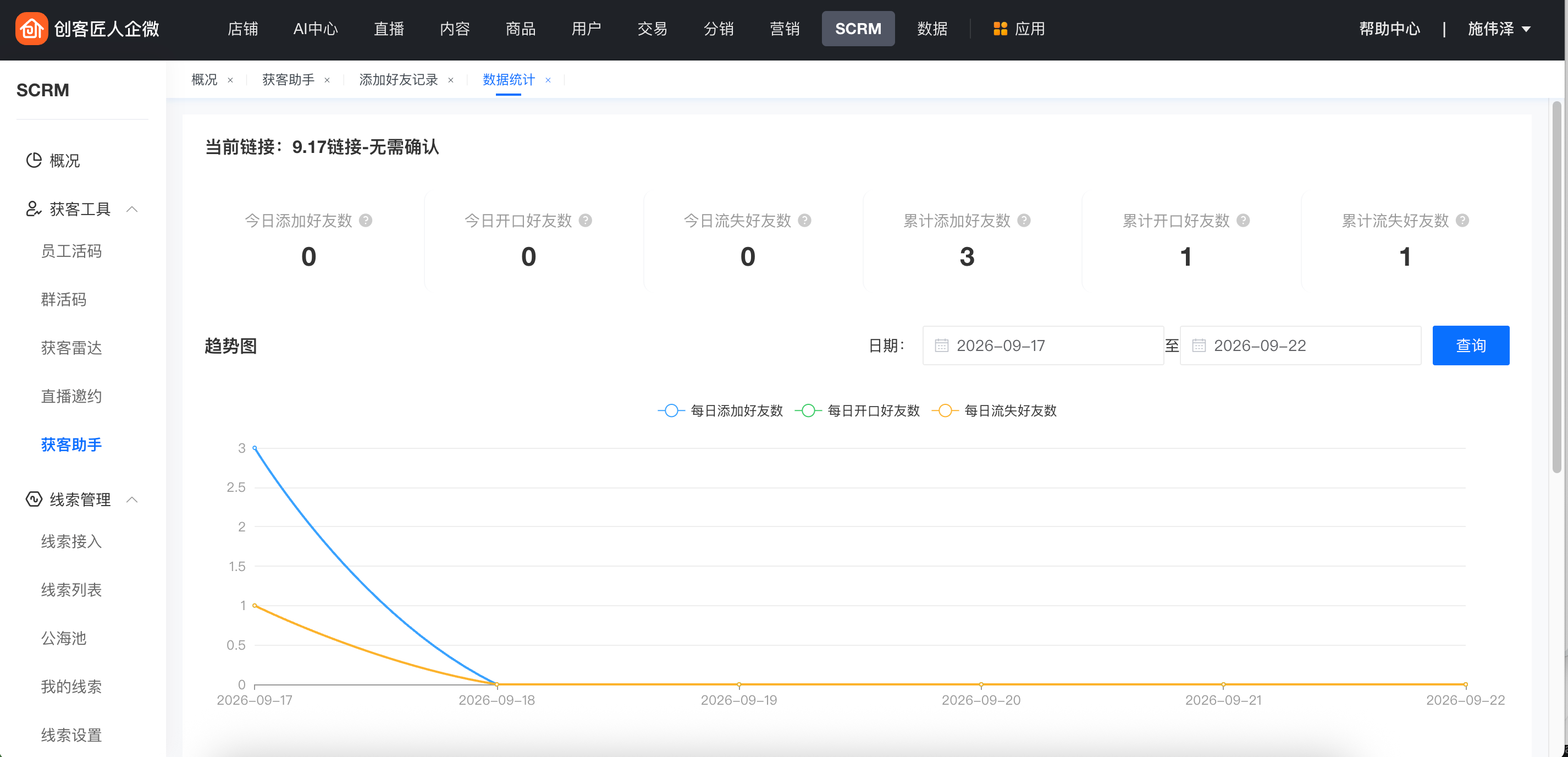The image size is (1568, 757).
Task: Collapse the 获客工具 menu group
Action: (132, 209)
